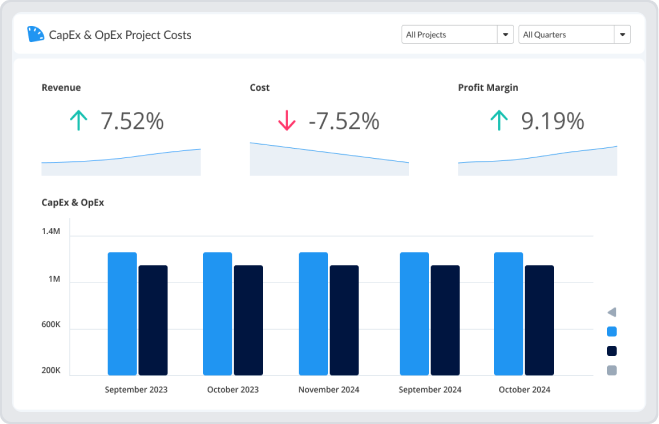
Task: Click the red down arrow under Cost
Action: coord(287,122)
